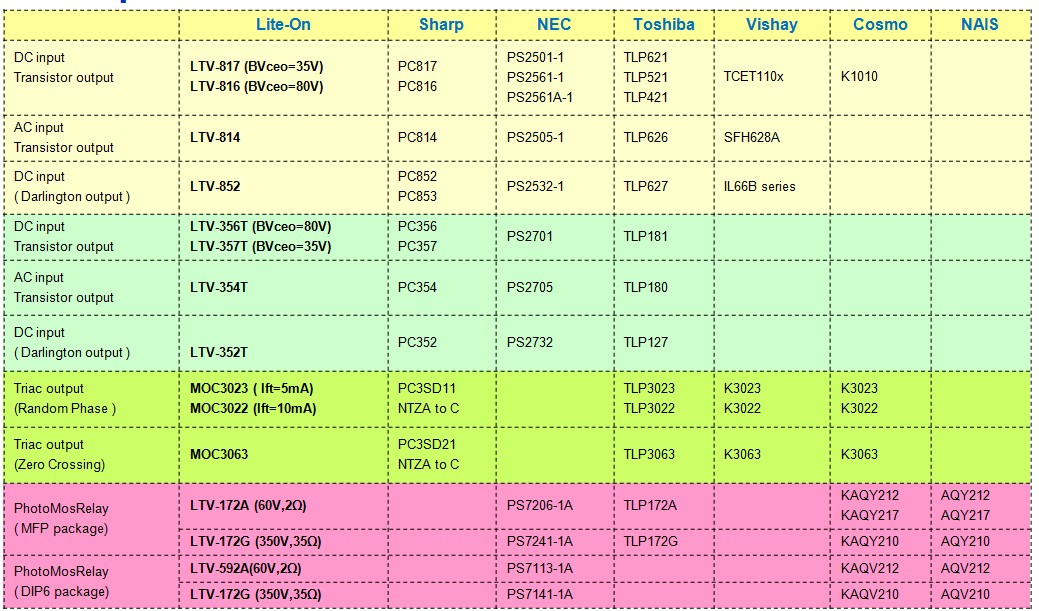Click Sharp PC853
Viewport: 1039px width, 611px height.
(x=417, y=196)
